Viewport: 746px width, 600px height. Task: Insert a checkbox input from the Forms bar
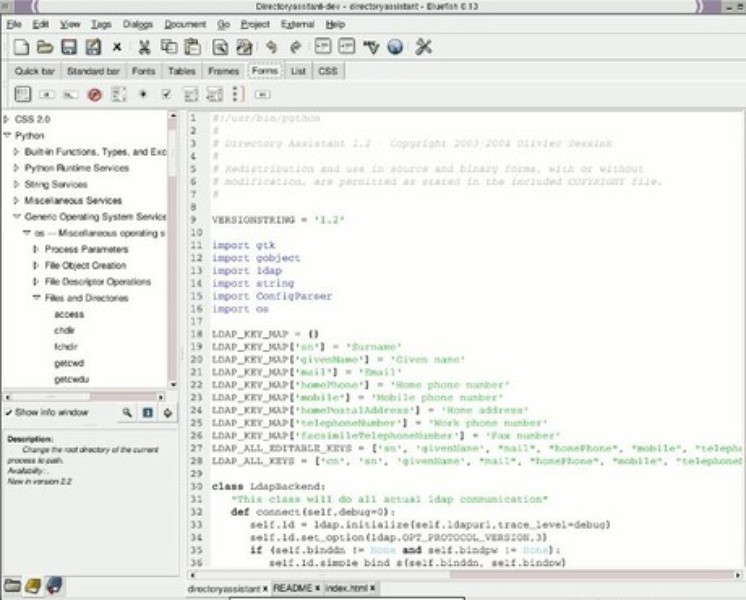(x=166, y=94)
